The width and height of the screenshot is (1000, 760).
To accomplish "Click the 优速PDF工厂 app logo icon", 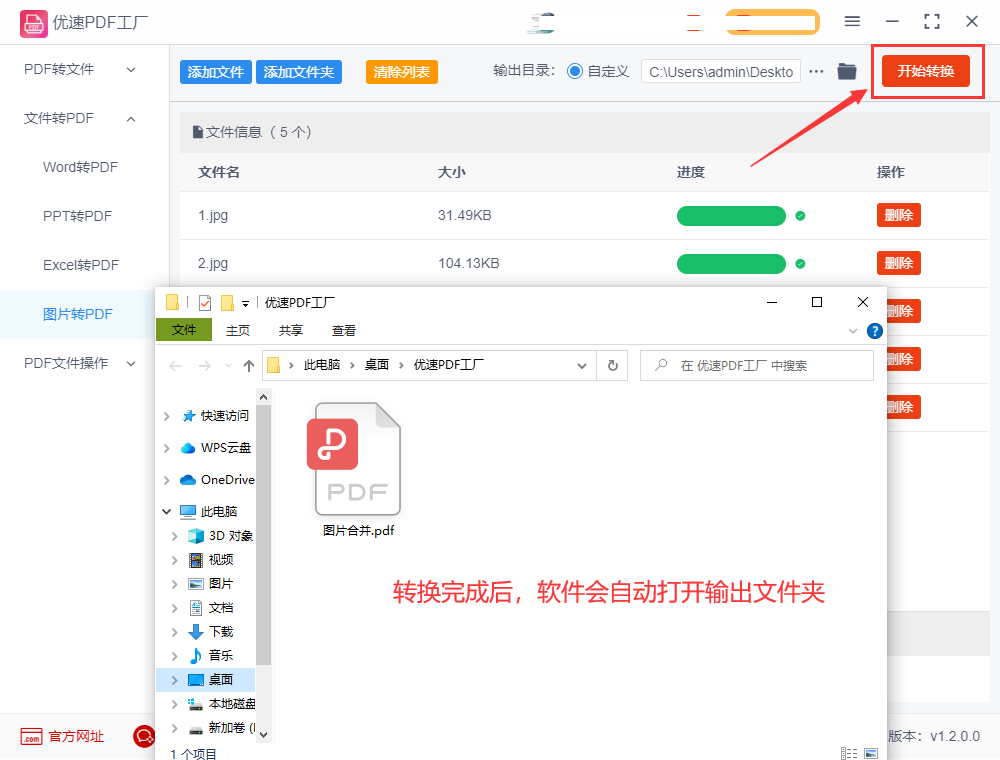I will coord(33,24).
